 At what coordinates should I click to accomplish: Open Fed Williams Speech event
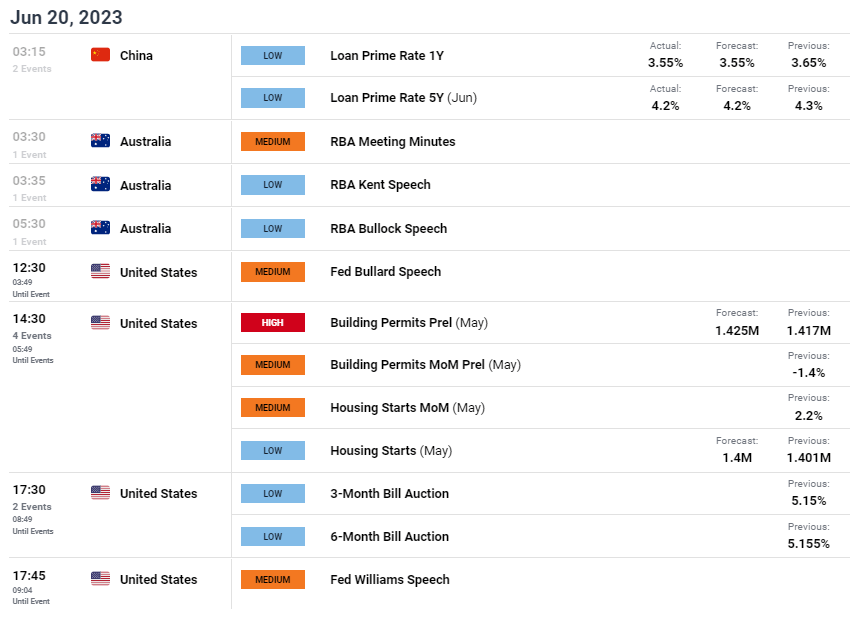click(389, 579)
